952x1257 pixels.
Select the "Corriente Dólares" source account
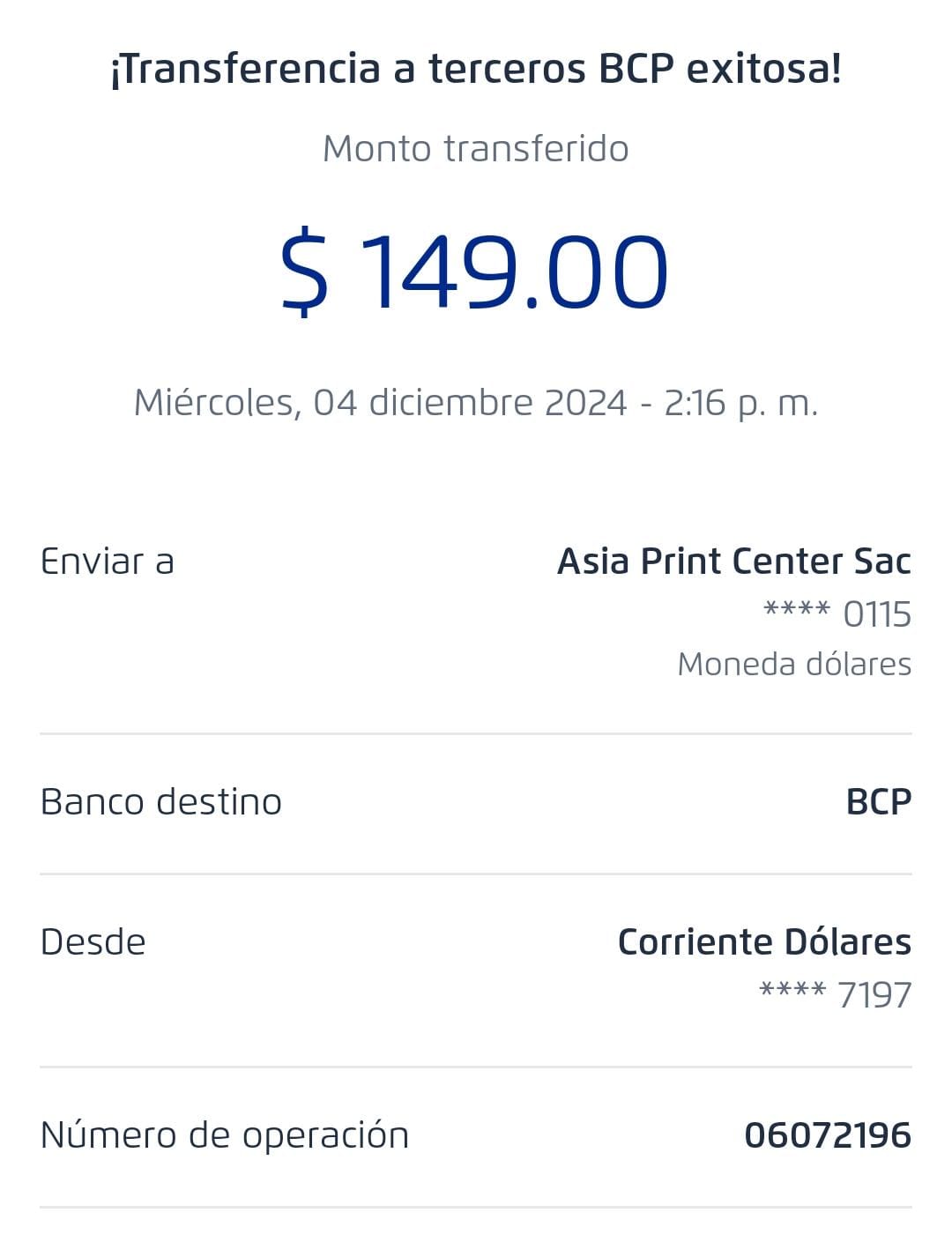pos(763,942)
